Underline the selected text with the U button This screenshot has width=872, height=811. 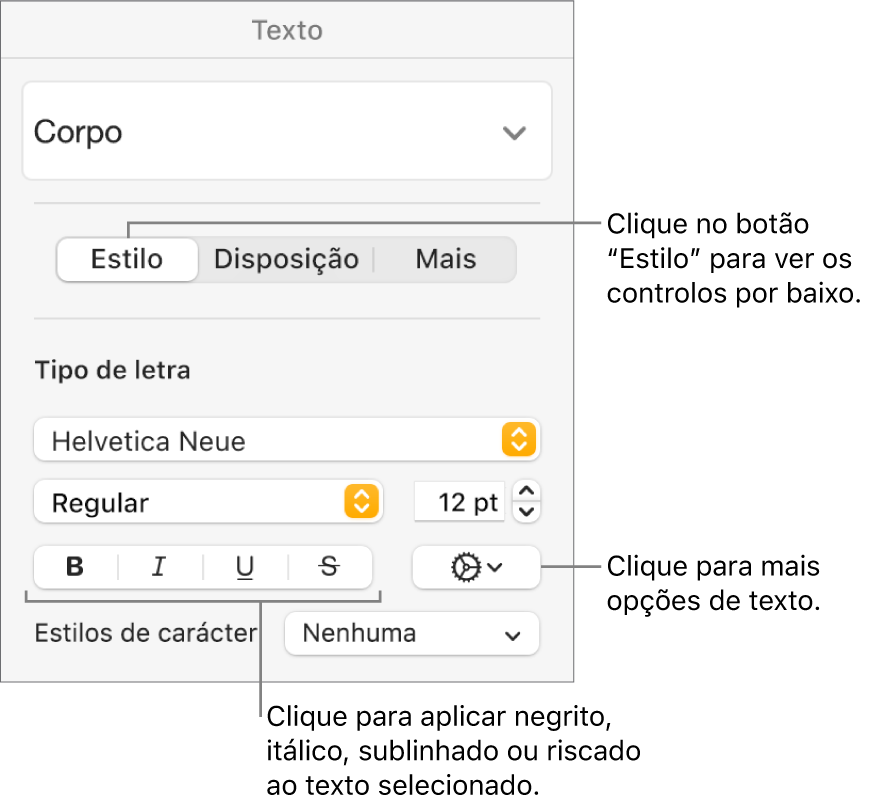pyautogui.click(x=245, y=567)
